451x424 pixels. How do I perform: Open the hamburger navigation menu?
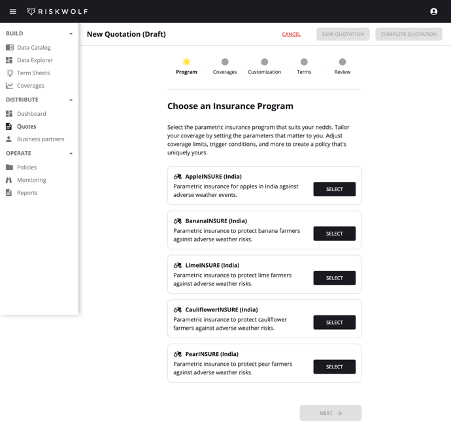point(13,12)
